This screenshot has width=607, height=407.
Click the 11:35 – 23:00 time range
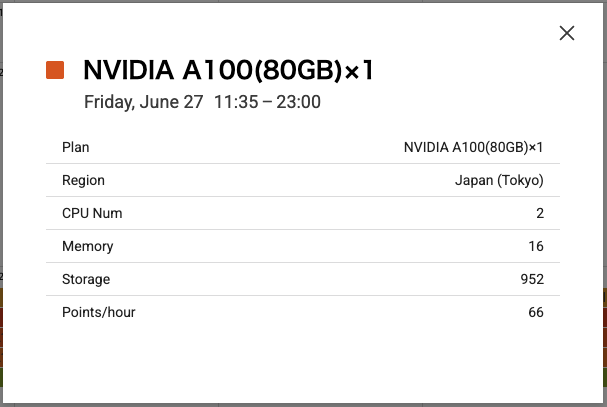pyautogui.click(x=267, y=102)
